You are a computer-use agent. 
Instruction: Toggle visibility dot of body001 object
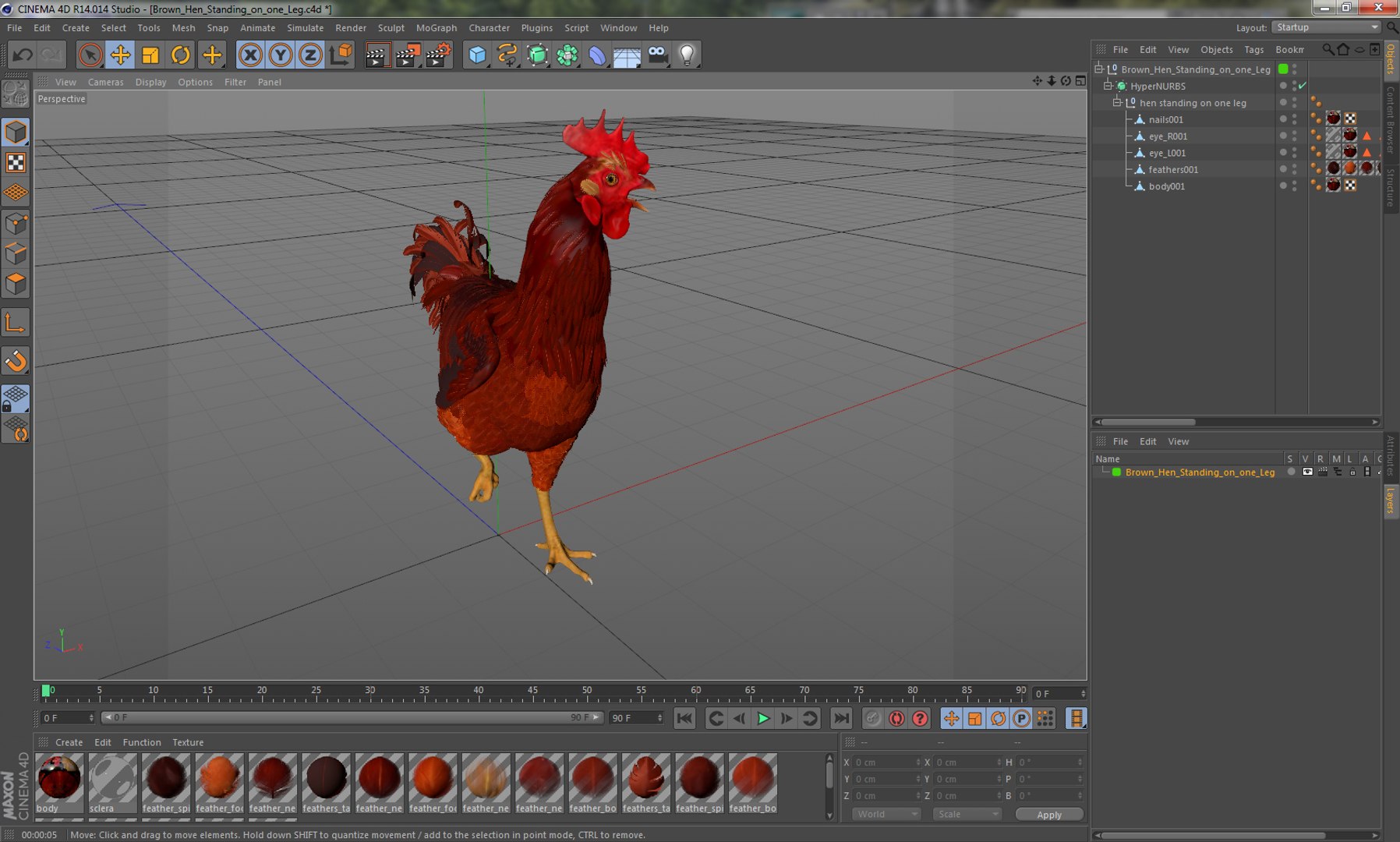click(x=1283, y=186)
